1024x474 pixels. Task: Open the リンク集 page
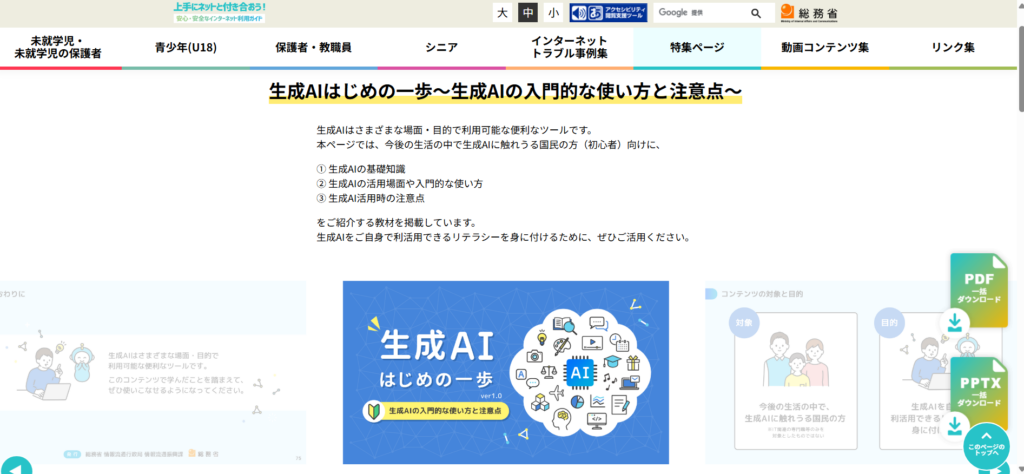pyautogui.click(x=952, y=47)
